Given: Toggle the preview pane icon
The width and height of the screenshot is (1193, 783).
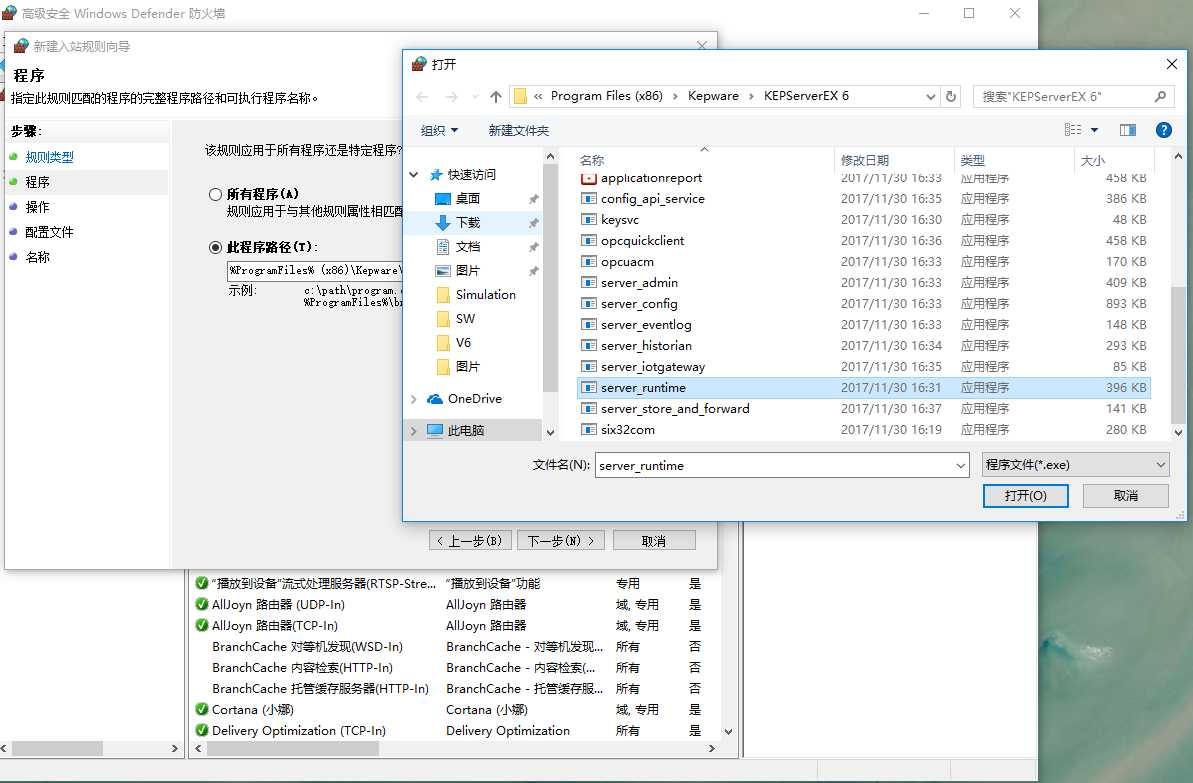Looking at the screenshot, I should point(1128,130).
